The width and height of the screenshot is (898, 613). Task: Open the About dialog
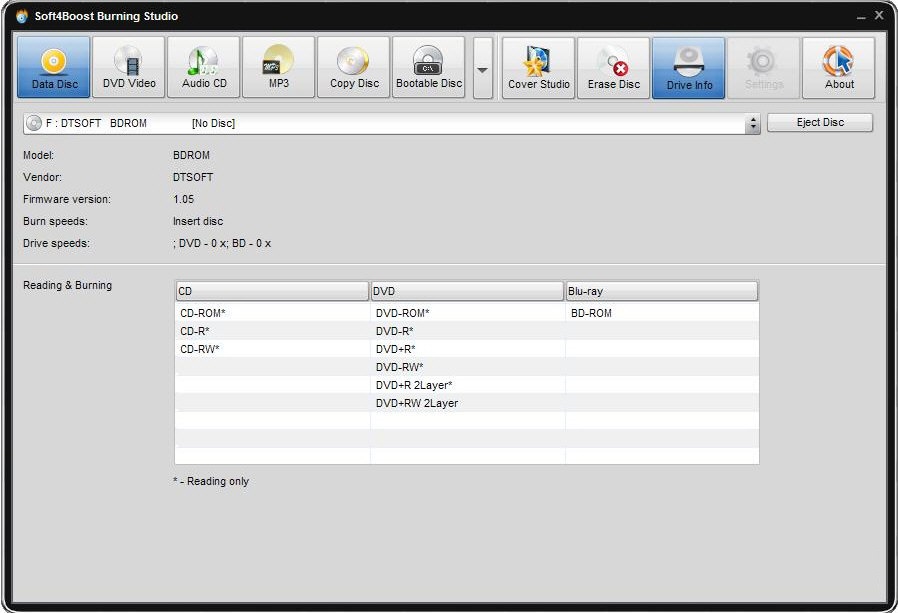pos(839,68)
